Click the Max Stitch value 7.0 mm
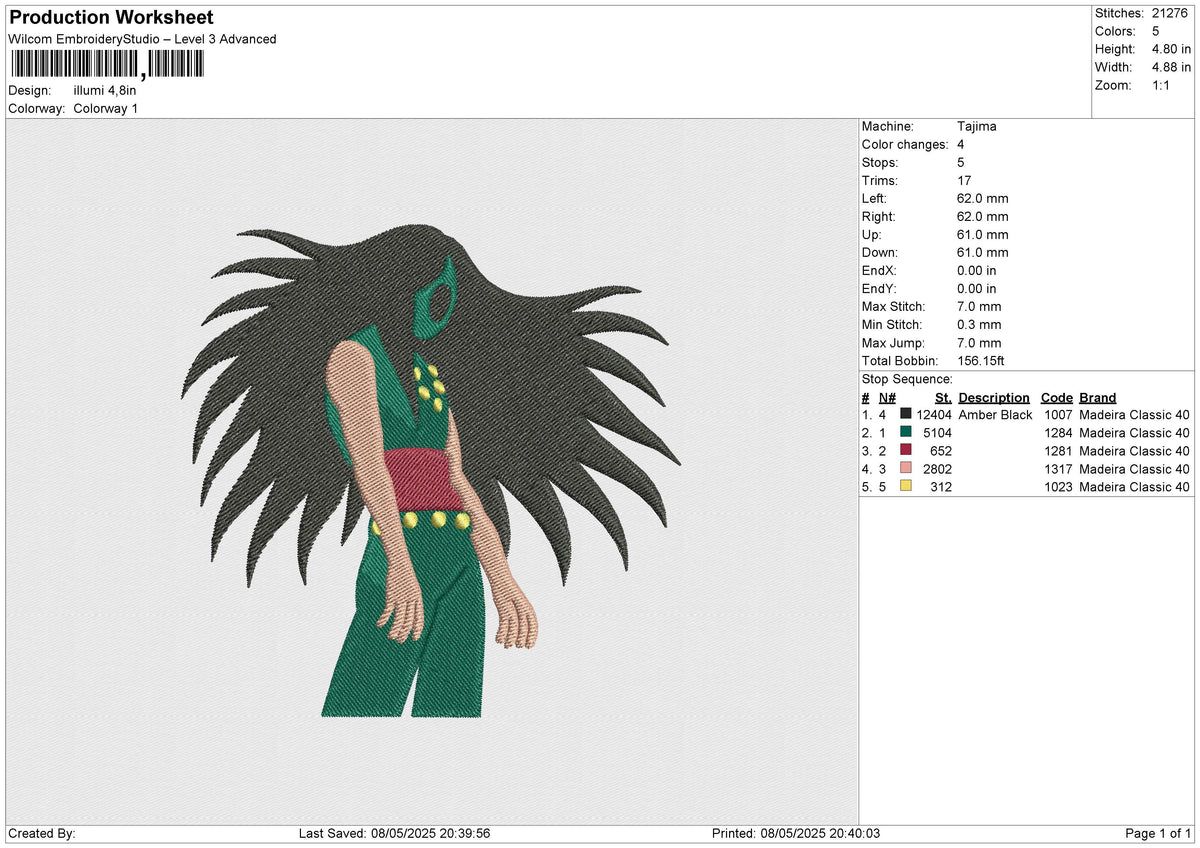 tap(979, 307)
